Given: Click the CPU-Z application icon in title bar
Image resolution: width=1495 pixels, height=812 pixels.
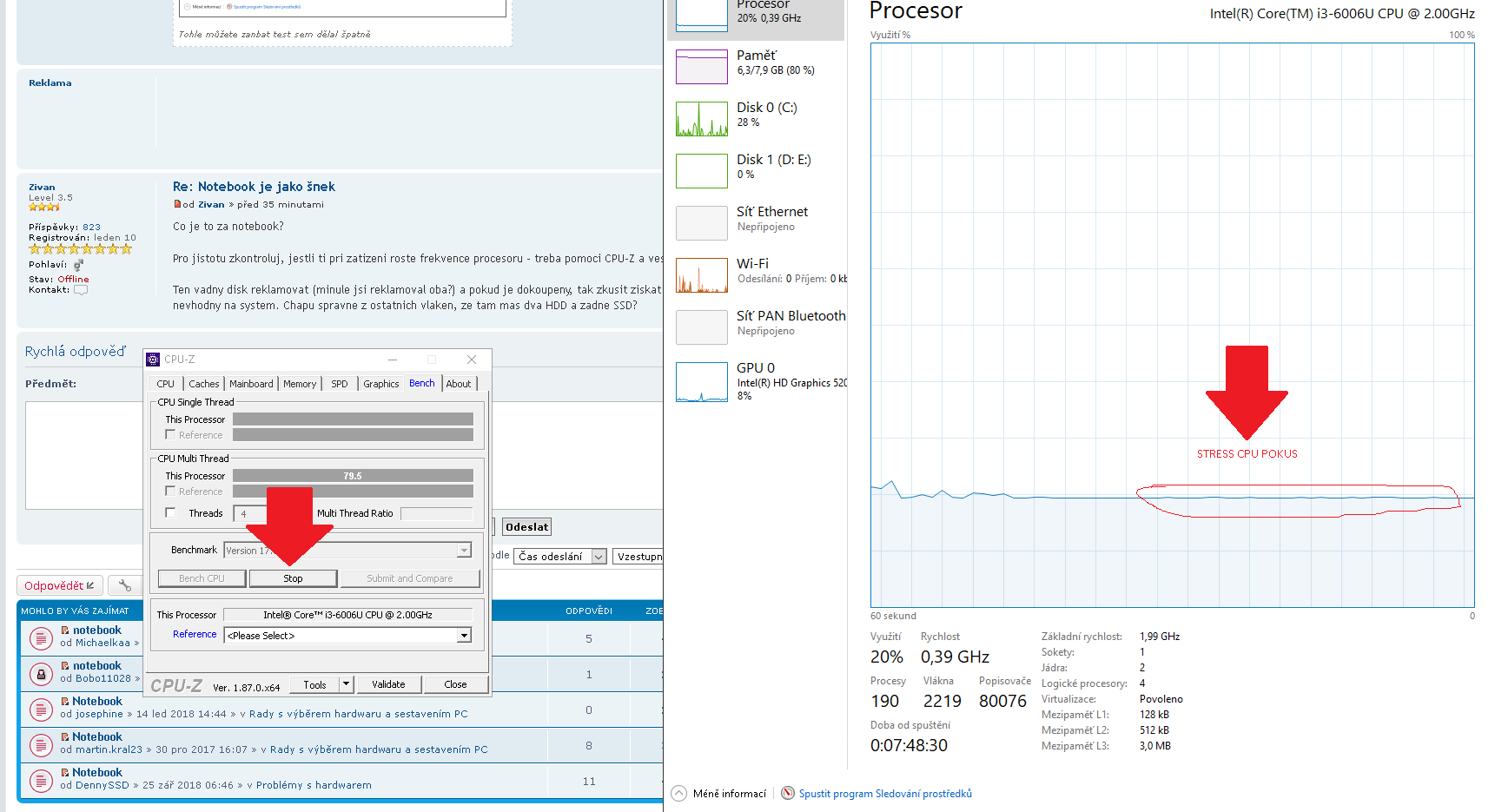Looking at the screenshot, I should [x=153, y=360].
